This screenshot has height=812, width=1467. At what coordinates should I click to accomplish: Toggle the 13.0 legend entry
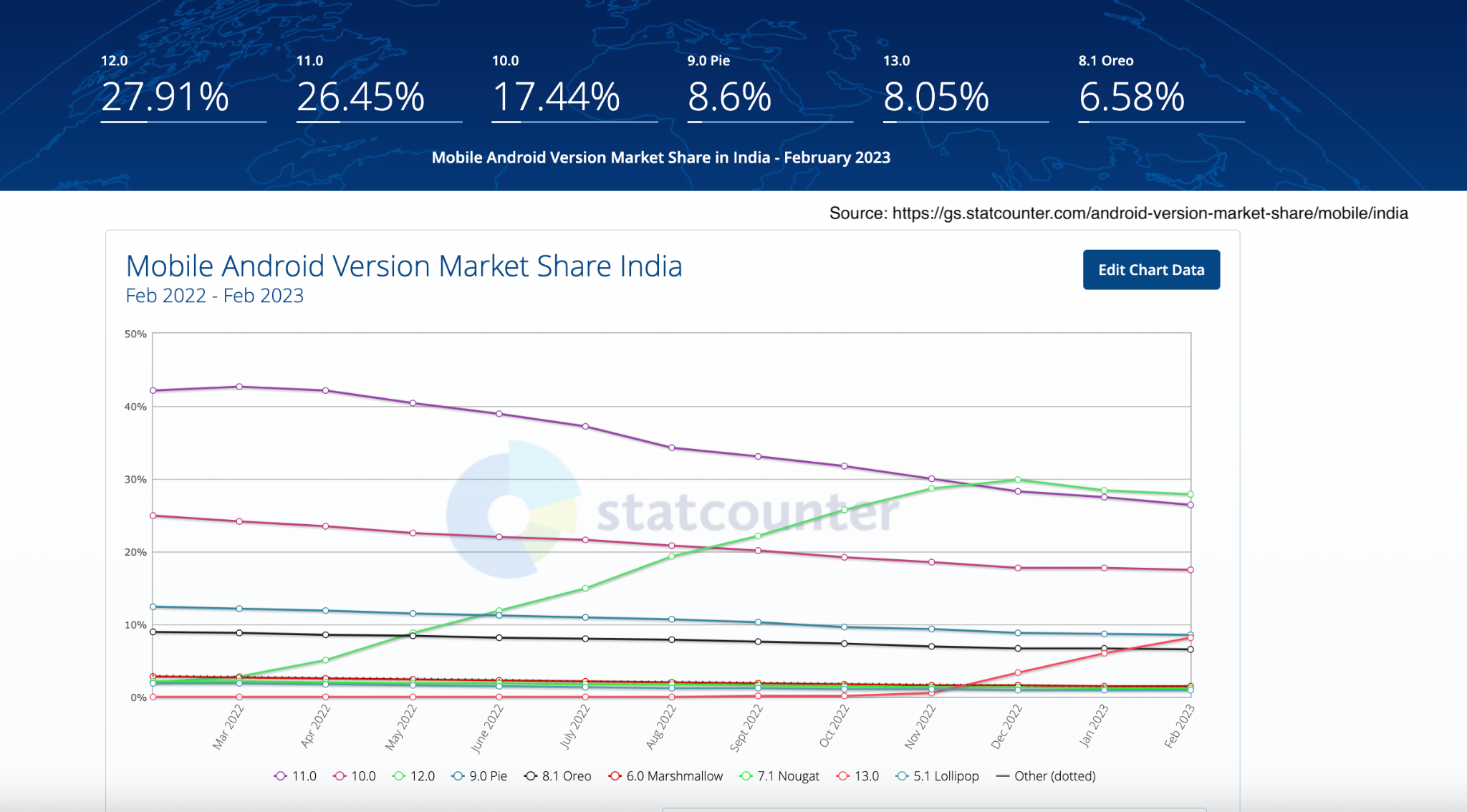[x=858, y=776]
